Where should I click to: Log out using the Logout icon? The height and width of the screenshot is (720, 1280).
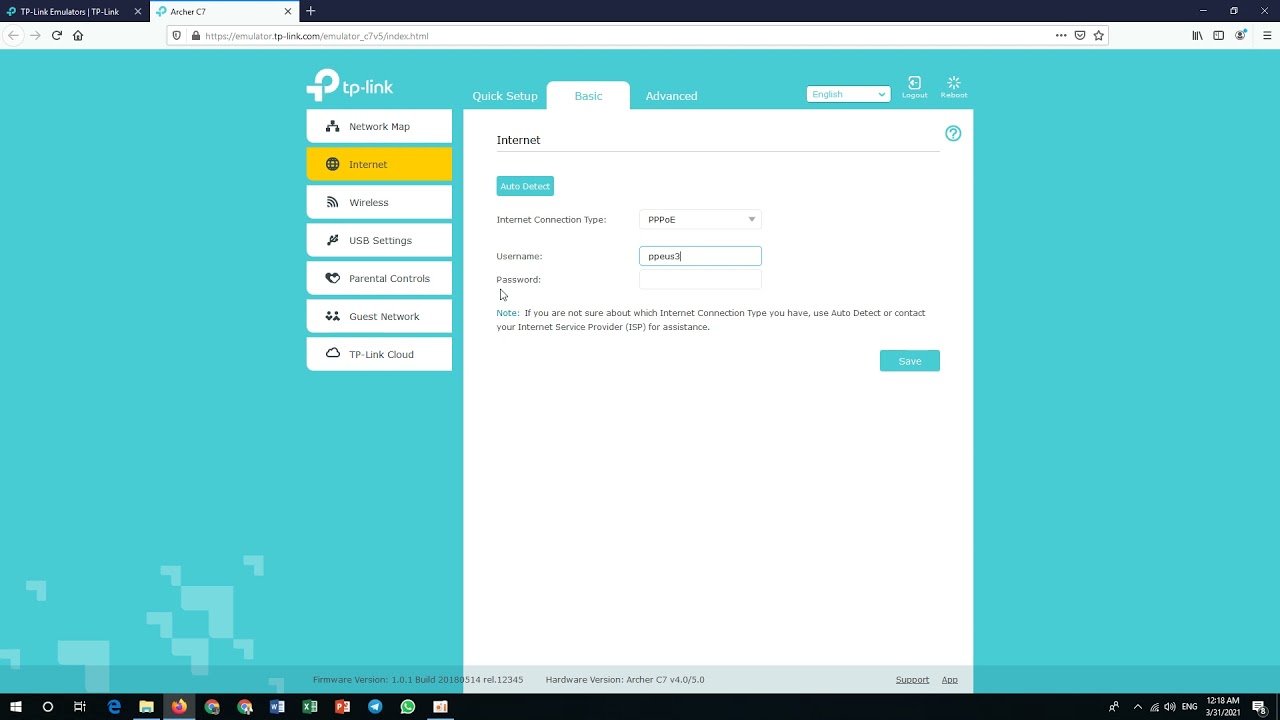(914, 87)
